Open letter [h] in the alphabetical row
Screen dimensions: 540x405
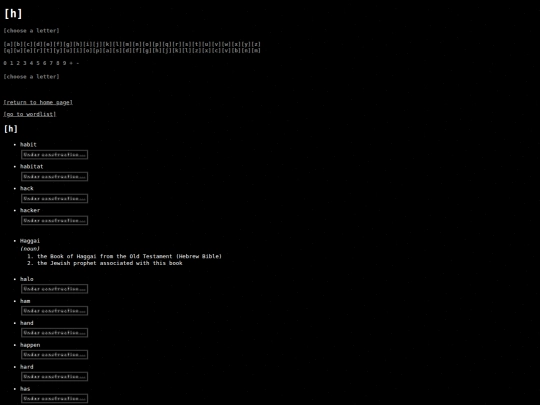tap(77, 44)
